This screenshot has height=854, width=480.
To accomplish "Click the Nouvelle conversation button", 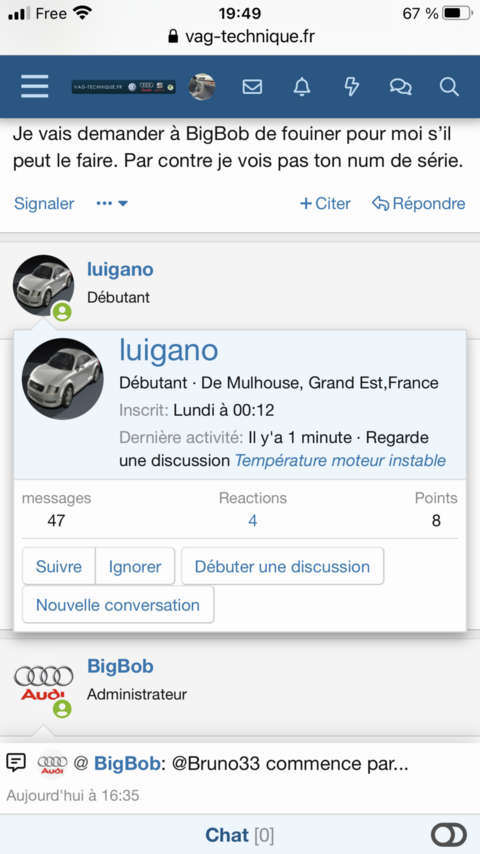I will click(x=118, y=605).
